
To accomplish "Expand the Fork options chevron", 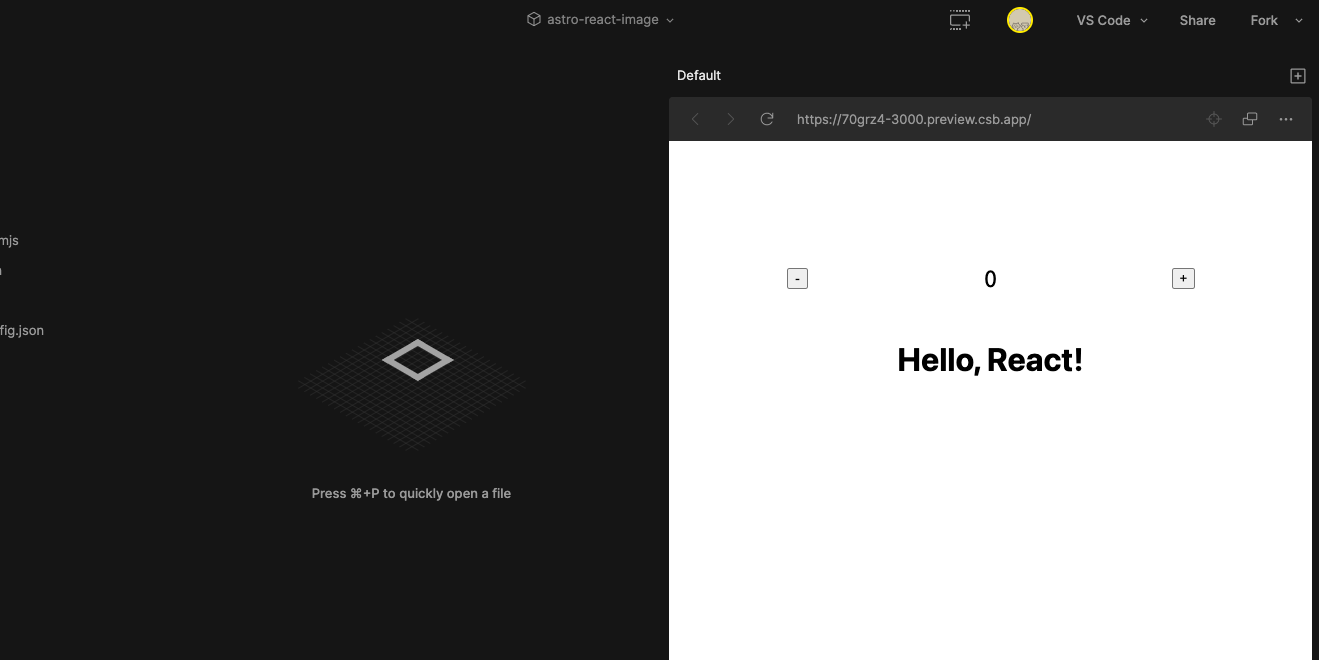I will [1299, 20].
